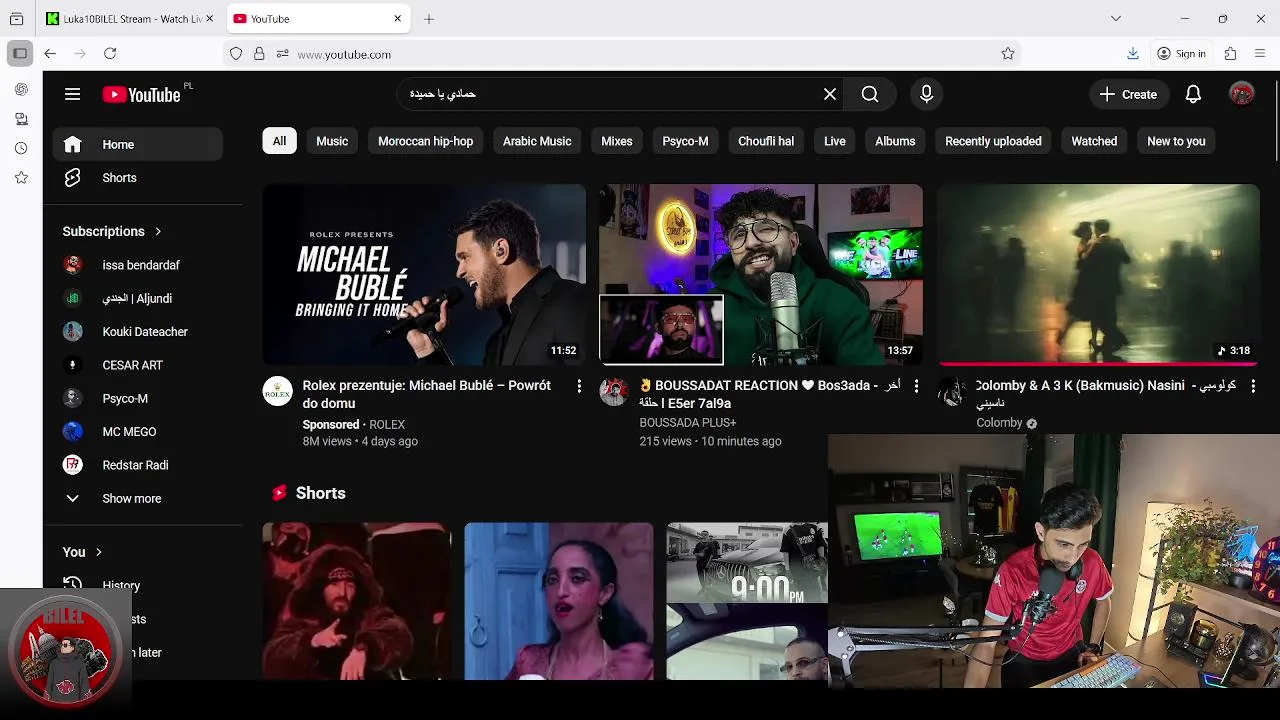1280x720 pixels.
Task: Open bookmarks star in browser sidebar
Action: pos(21,178)
